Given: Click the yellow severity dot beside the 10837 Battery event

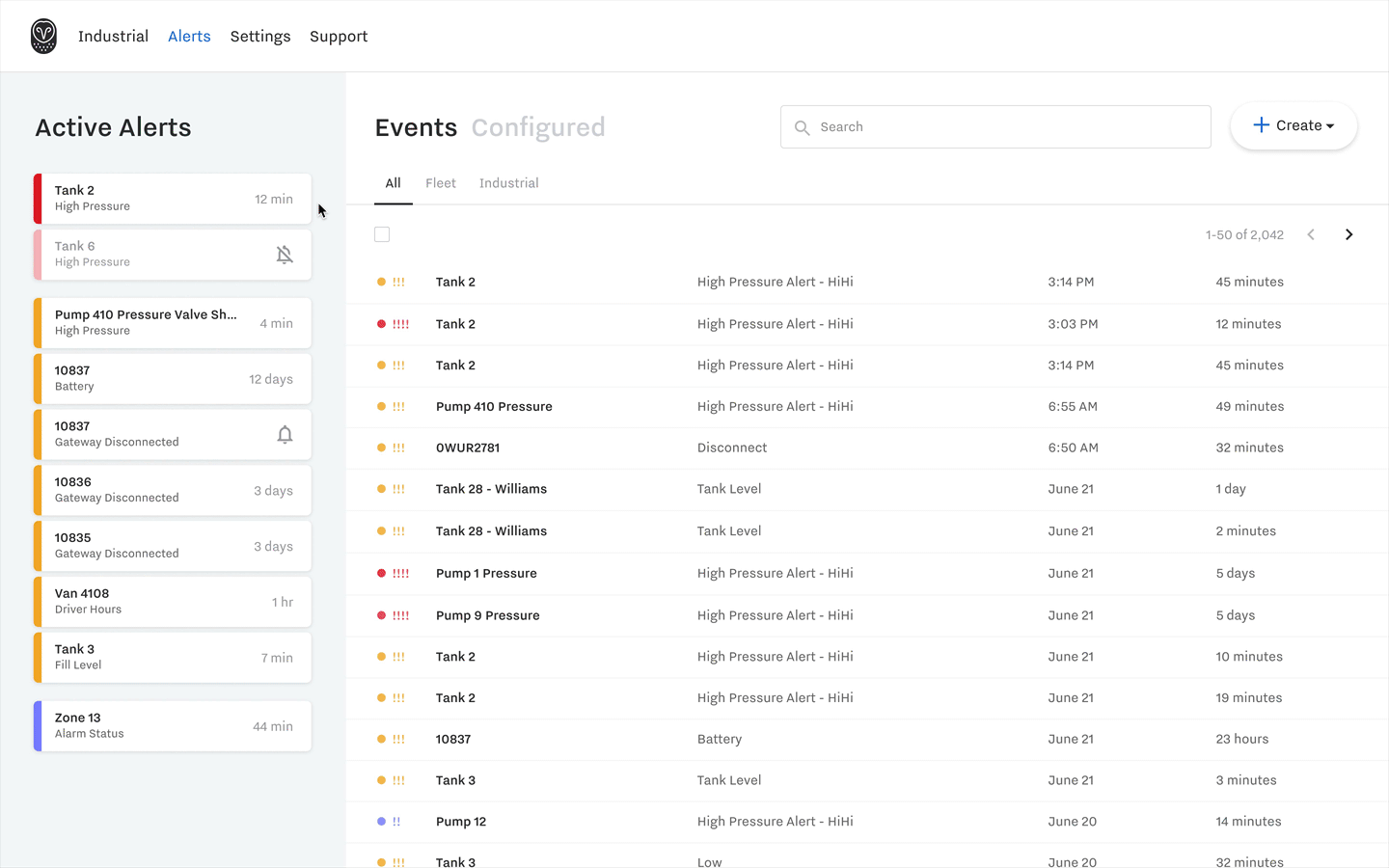Looking at the screenshot, I should tap(381, 739).
